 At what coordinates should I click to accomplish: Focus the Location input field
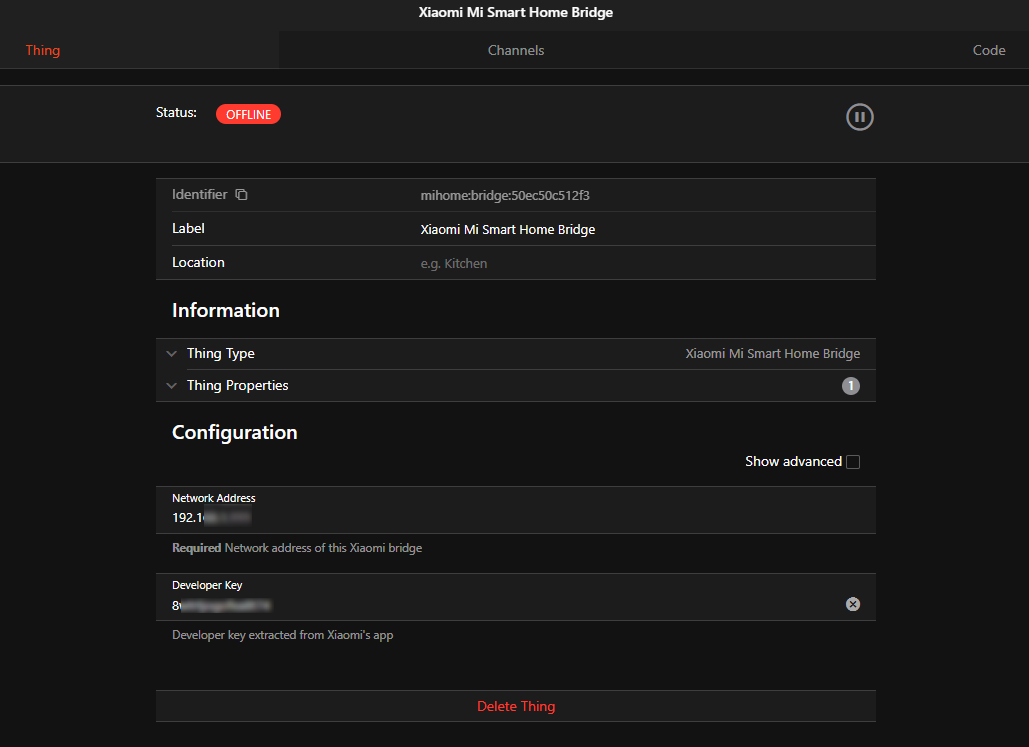coord(640,263)
